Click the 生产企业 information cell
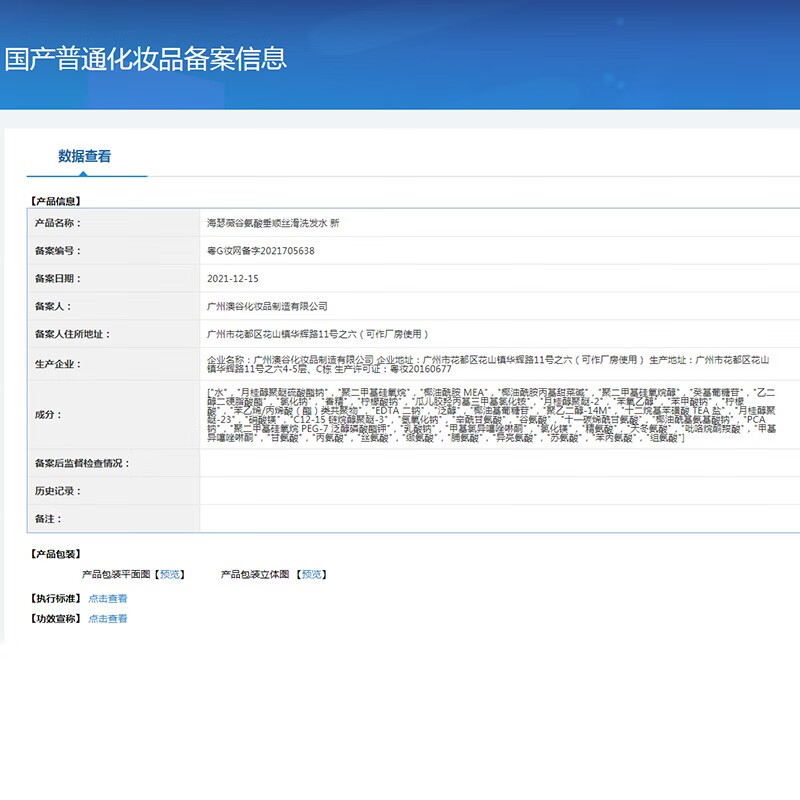Image resolution: width=800 pixels, height=800 pixels. 450,364
